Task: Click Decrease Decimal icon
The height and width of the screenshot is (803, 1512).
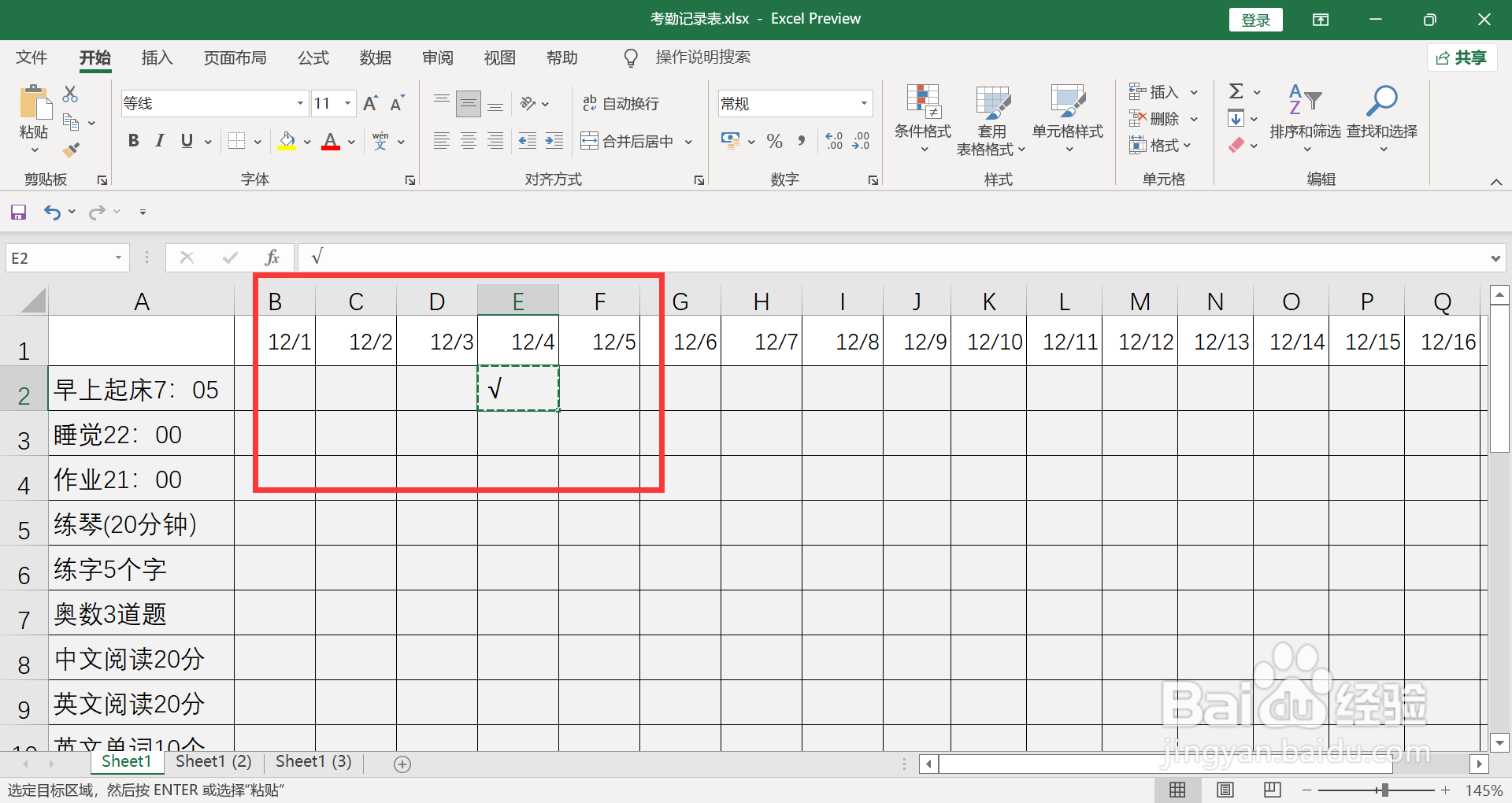Action: coord(862,141)
